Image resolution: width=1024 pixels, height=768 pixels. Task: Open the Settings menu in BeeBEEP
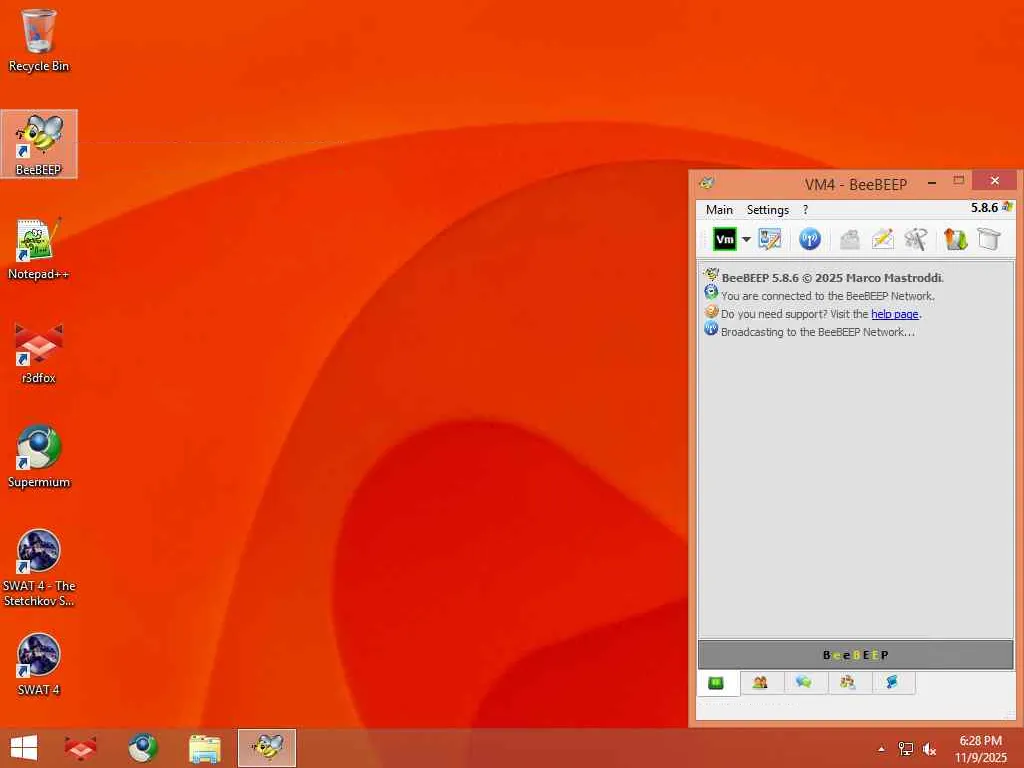click(x=767, y=210)
